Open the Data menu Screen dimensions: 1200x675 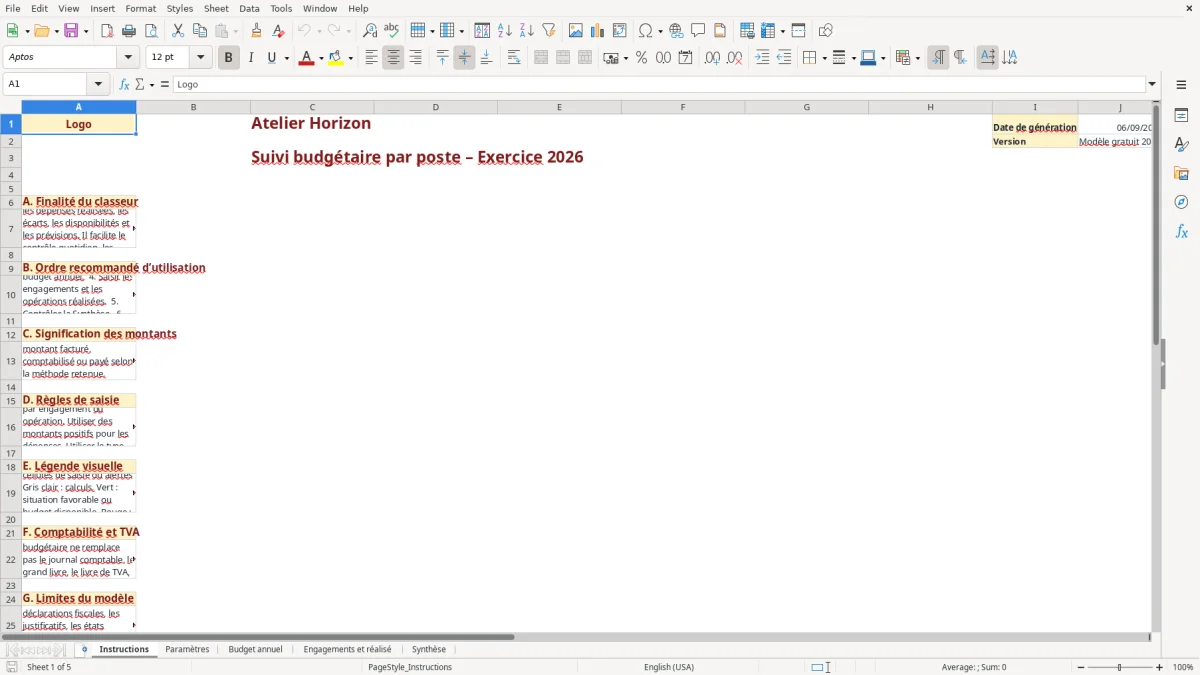pos(249,8)
